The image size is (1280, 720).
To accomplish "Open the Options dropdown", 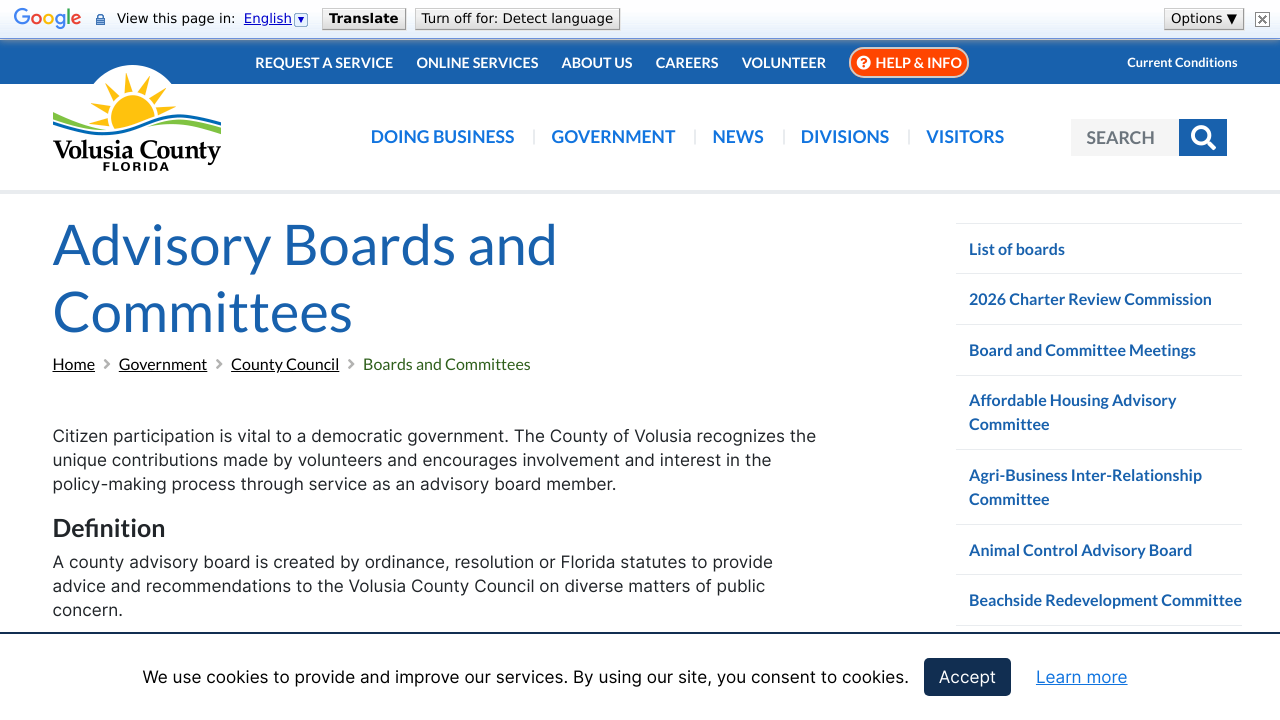I will point(1203,17).
